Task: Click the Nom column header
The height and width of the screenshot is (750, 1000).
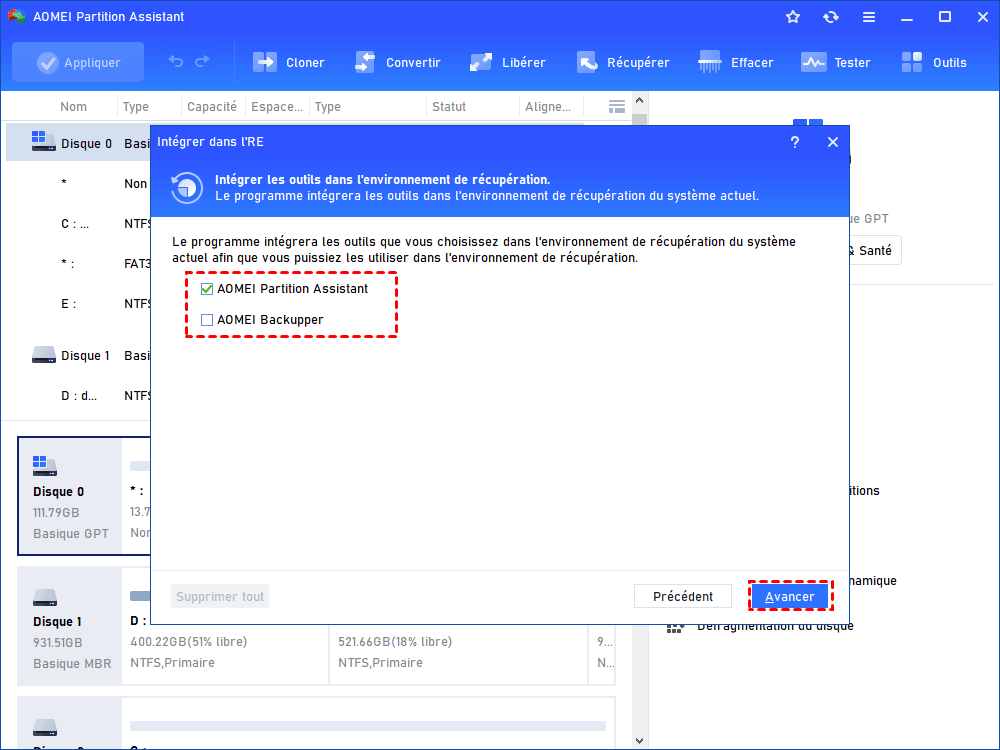Action: [x=73, y=107]
